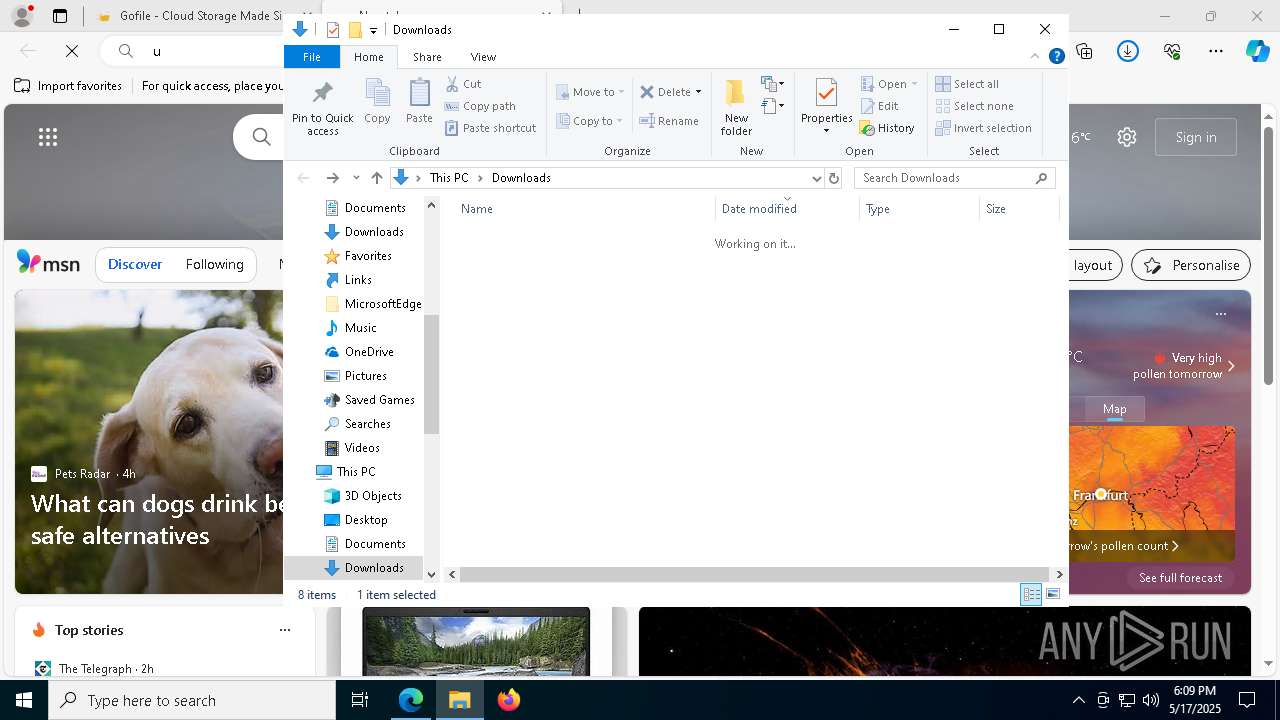Click the Search Downloads magnifier icon
Screen dimensions: 1280x720
point(1041,178)
